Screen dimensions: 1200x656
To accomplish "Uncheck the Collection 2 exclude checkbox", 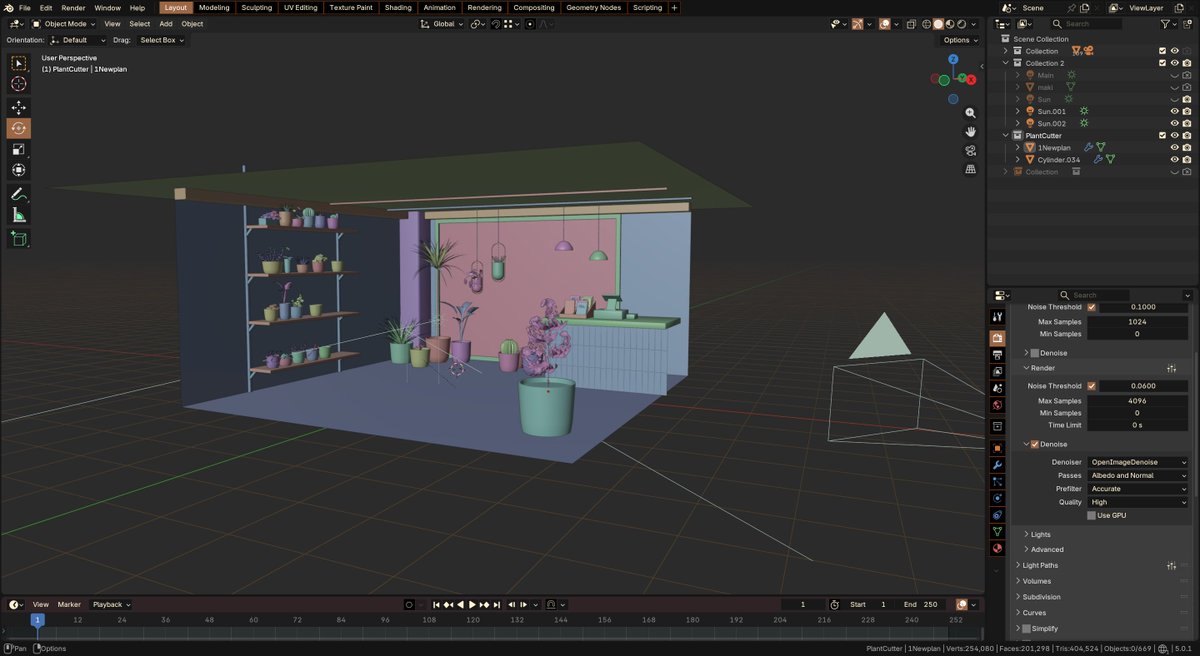I will point(1162,63).
